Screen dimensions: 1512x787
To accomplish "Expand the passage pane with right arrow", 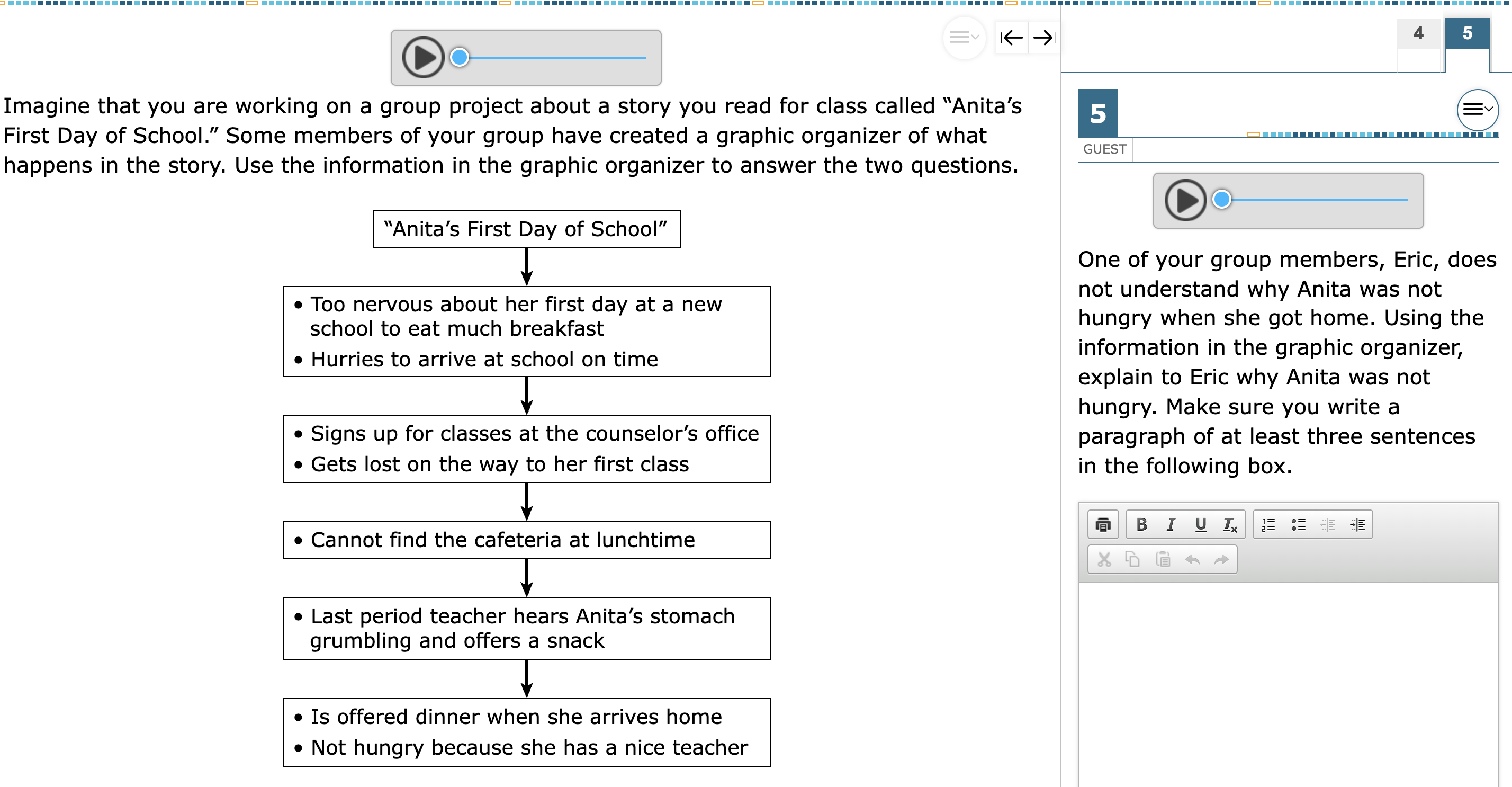I will point(1044,38).
